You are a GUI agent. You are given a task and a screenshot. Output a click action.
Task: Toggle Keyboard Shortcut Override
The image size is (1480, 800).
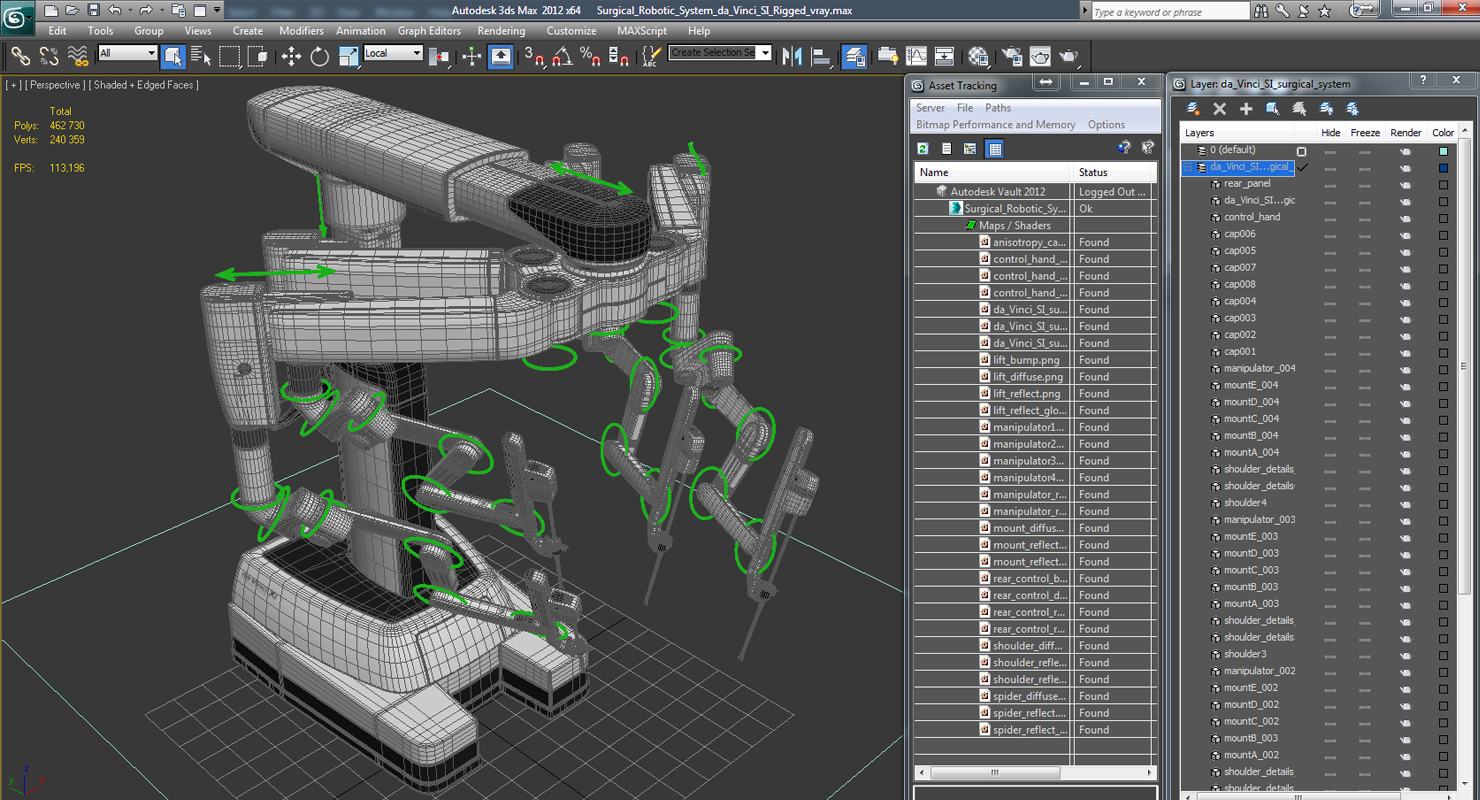501,56
